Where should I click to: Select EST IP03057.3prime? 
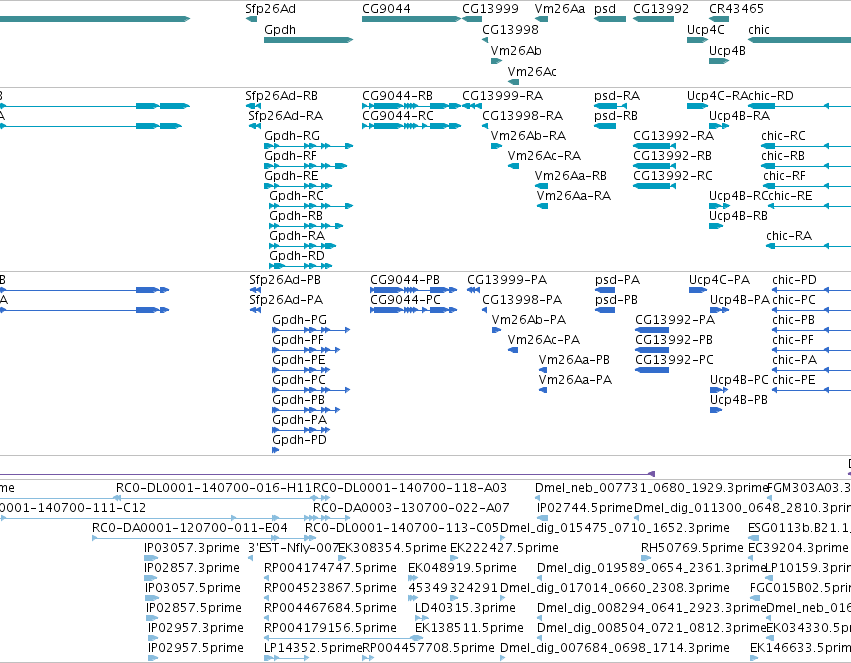click(192, 548)
